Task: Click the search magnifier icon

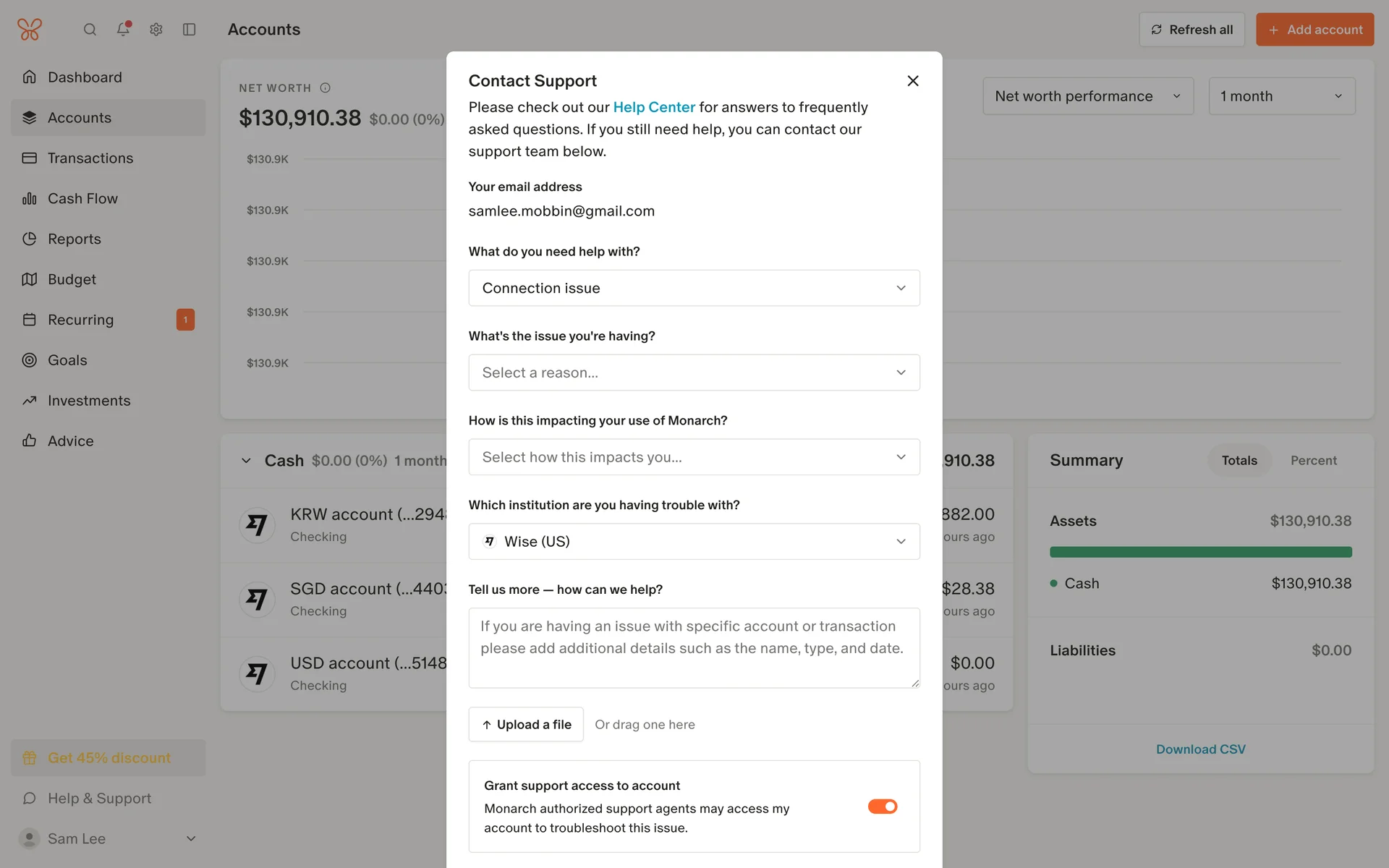Action: (90, 30)
